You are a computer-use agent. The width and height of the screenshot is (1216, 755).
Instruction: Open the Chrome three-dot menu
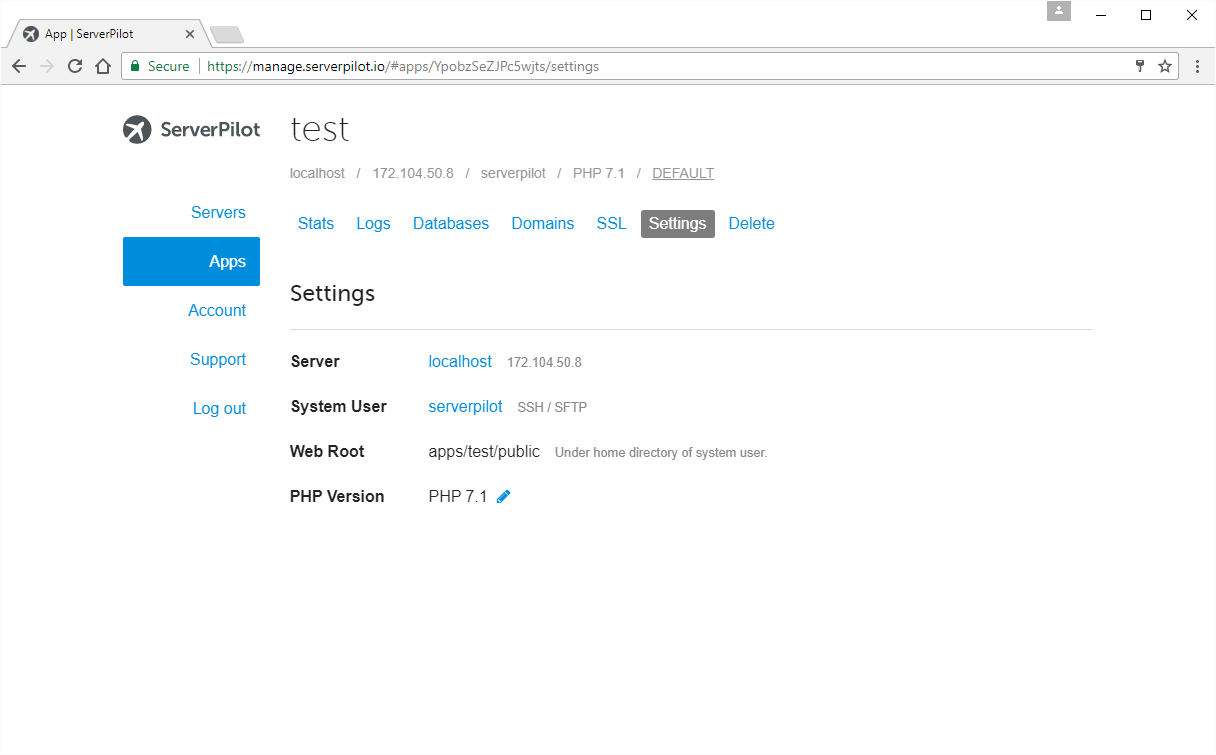pos(1197,66)
